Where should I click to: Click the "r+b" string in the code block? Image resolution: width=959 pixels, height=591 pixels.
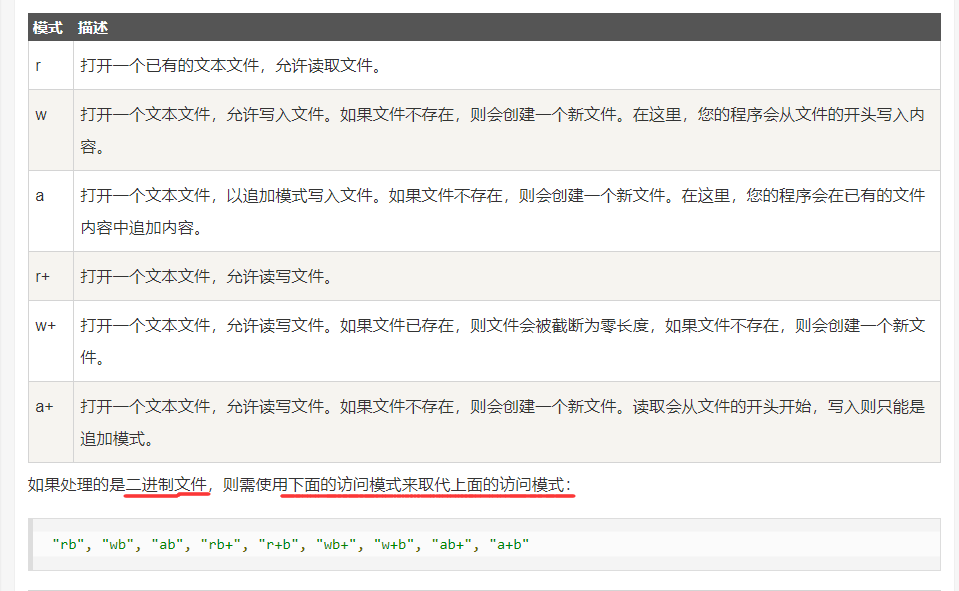tap(283, 544)
